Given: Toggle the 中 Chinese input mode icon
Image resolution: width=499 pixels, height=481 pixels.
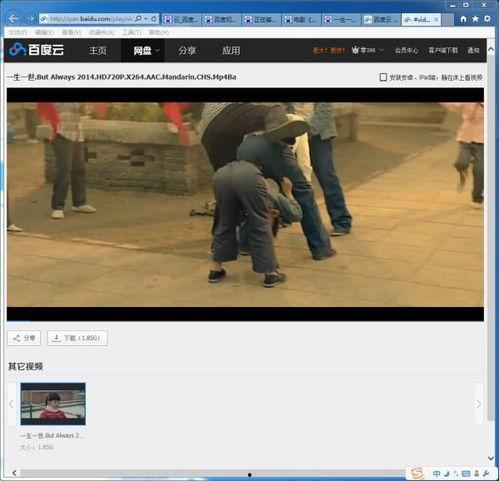Looking at the screenshot, I should 436,473.
